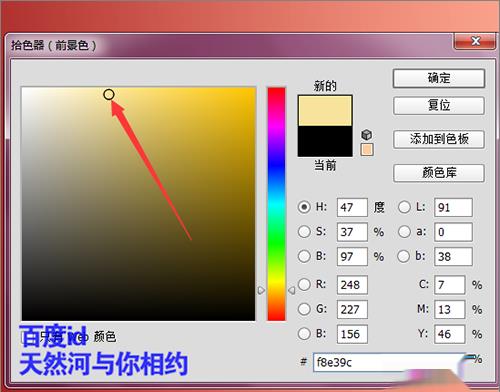
Task: Click the left hue slider arrow handle
Action: [261, 290]
